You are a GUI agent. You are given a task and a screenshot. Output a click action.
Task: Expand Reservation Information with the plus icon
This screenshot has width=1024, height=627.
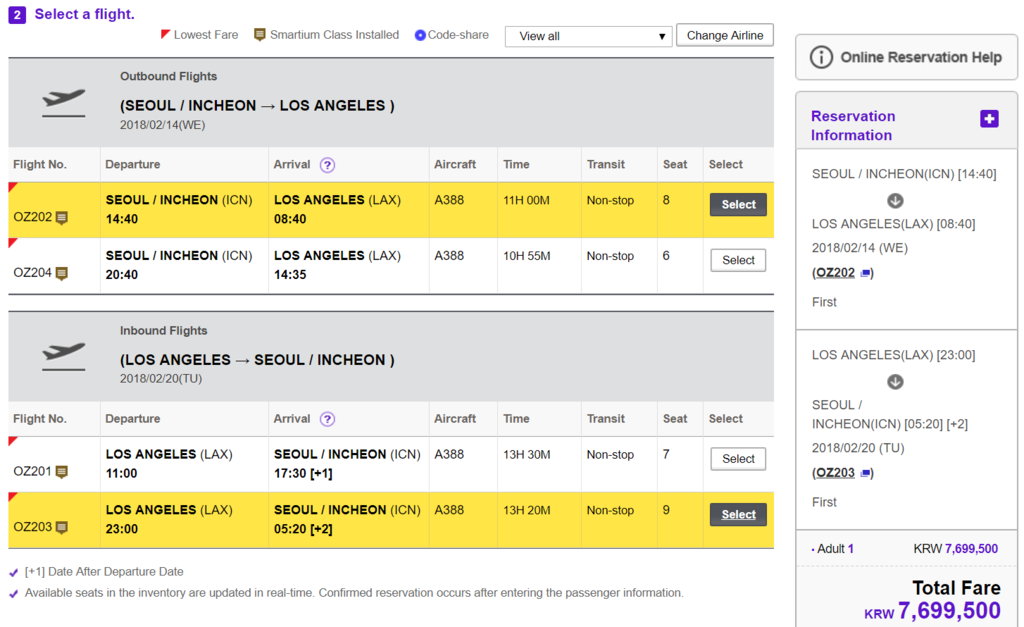point(989,119)
